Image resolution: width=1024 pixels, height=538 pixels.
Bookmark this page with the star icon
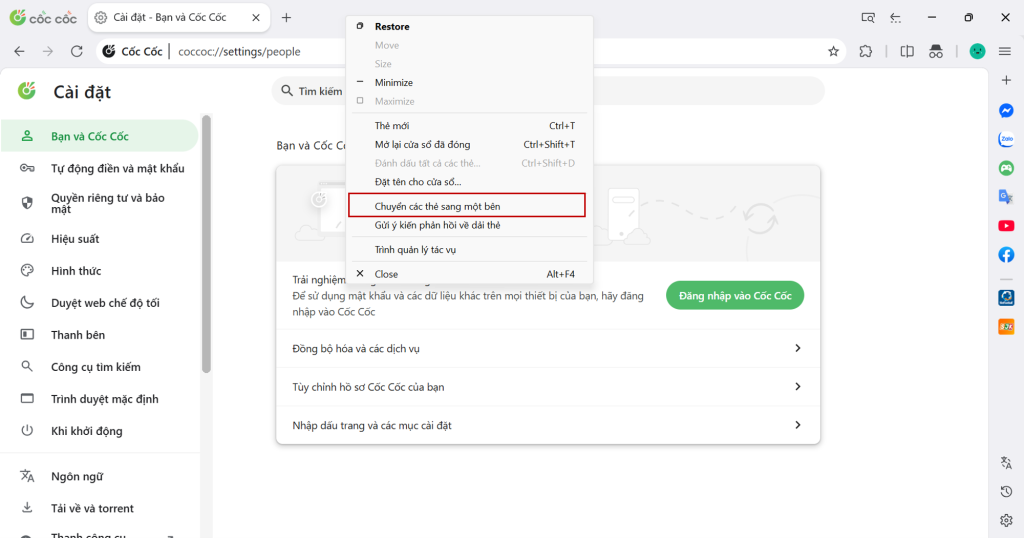point(833,52)
